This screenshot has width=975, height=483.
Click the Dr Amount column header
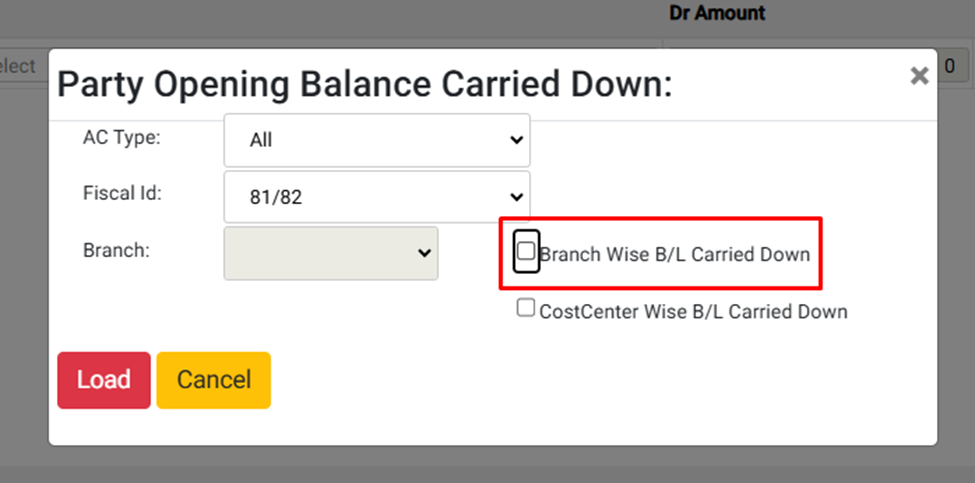coord(717,13)
